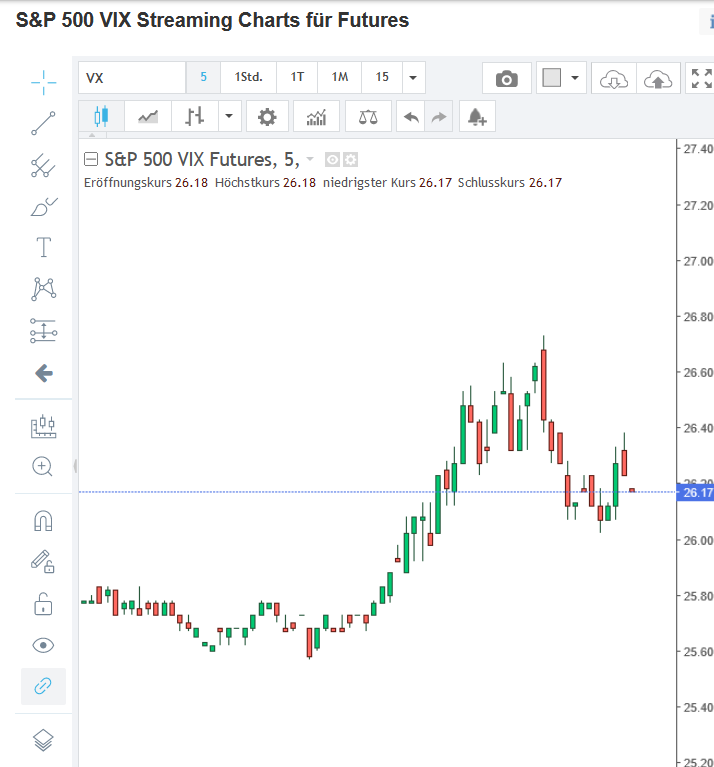The image size is (714, 767).
Task: Open the object tree layers icon
Action: [43, 740]
